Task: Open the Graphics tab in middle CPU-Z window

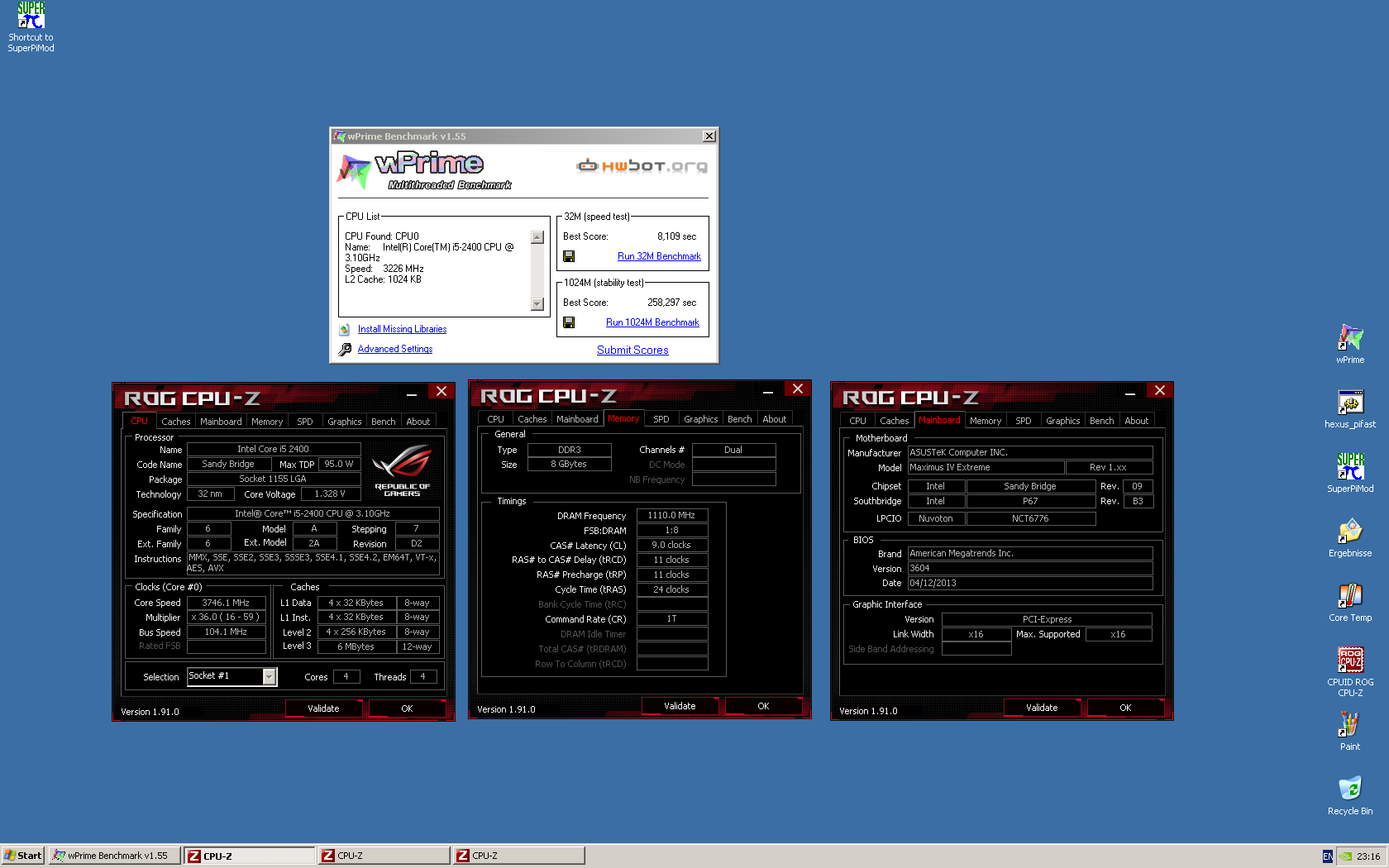Action: tap(701, 419)
